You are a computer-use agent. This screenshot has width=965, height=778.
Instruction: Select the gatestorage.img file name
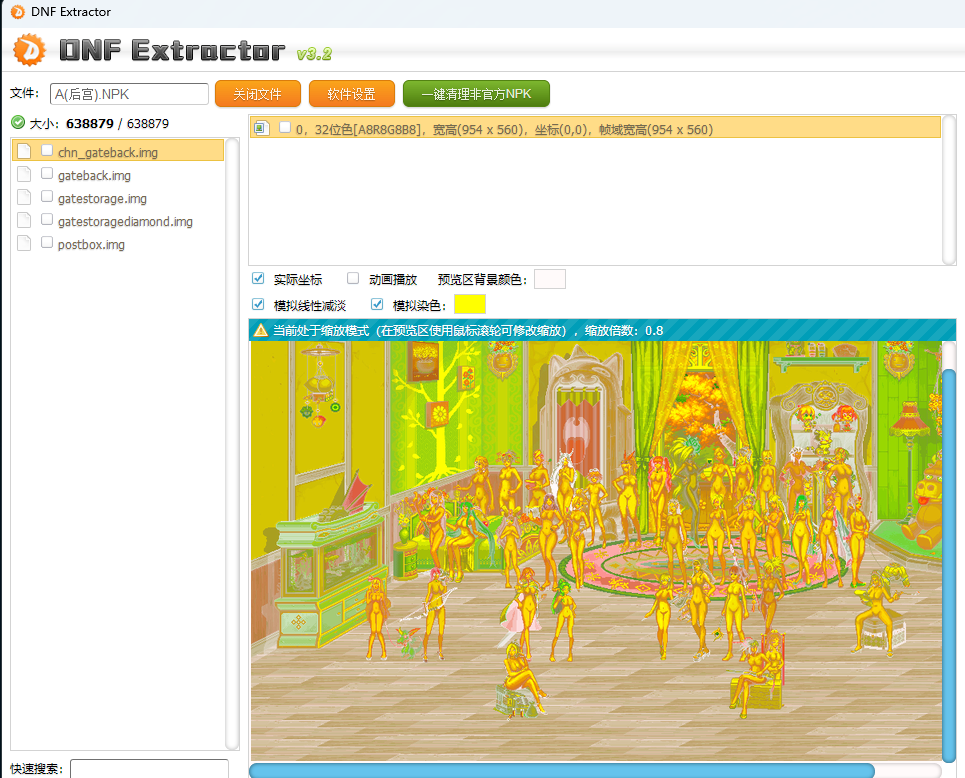[102, 199]
